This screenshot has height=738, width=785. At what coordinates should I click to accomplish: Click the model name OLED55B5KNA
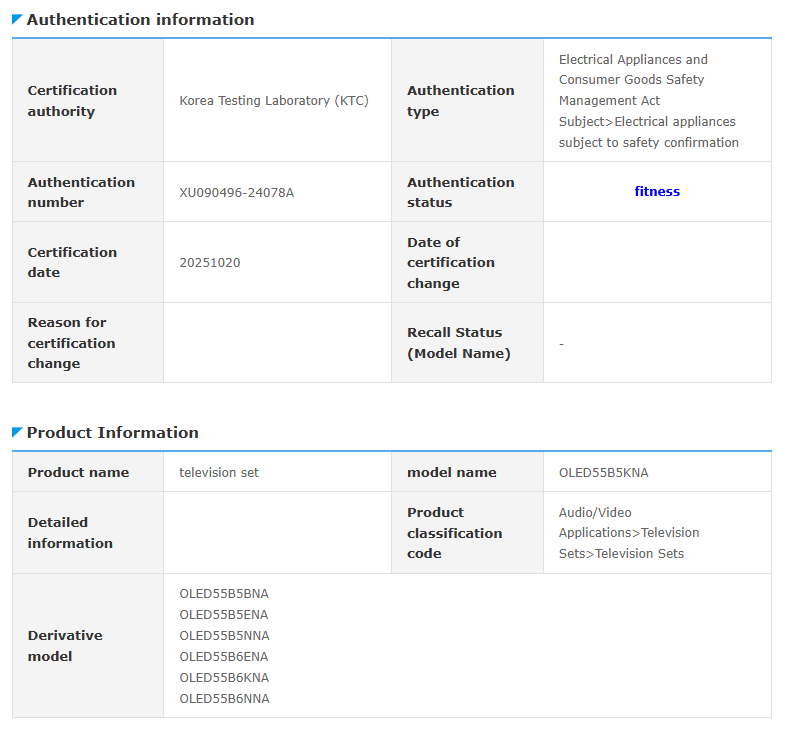(603, 473)
